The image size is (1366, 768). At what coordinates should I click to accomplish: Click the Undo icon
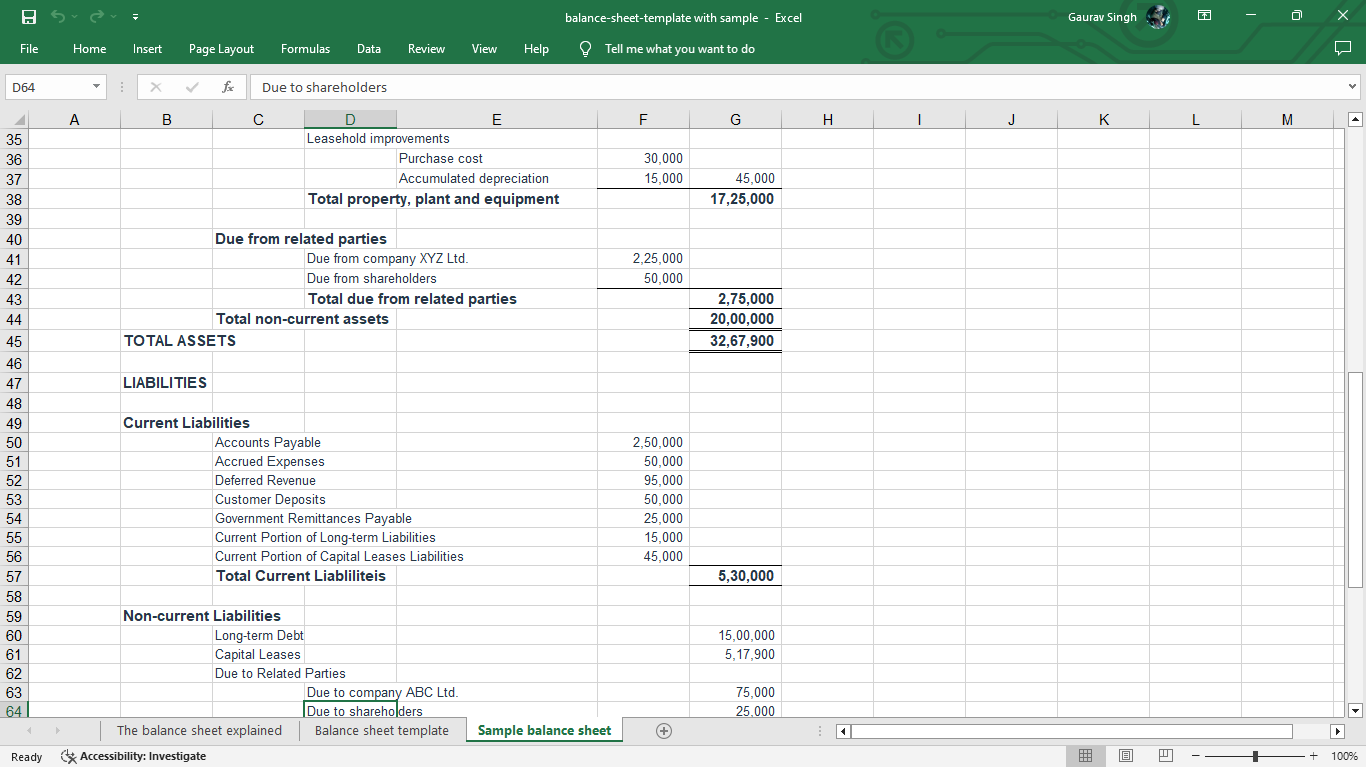tap(58, 16)
